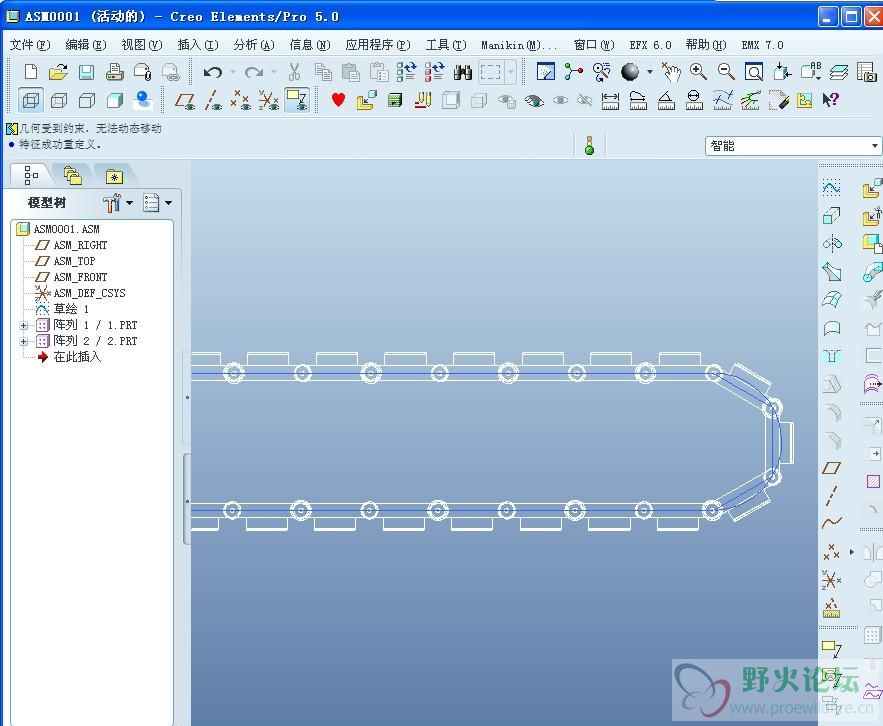
Task: Toggle hidden line display mode
Action: pos(59,100)
